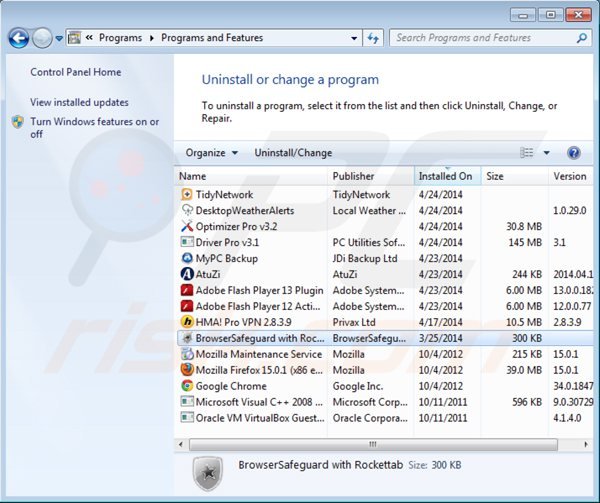Click Programs in the breadcrumb path

tap(121, 38)
